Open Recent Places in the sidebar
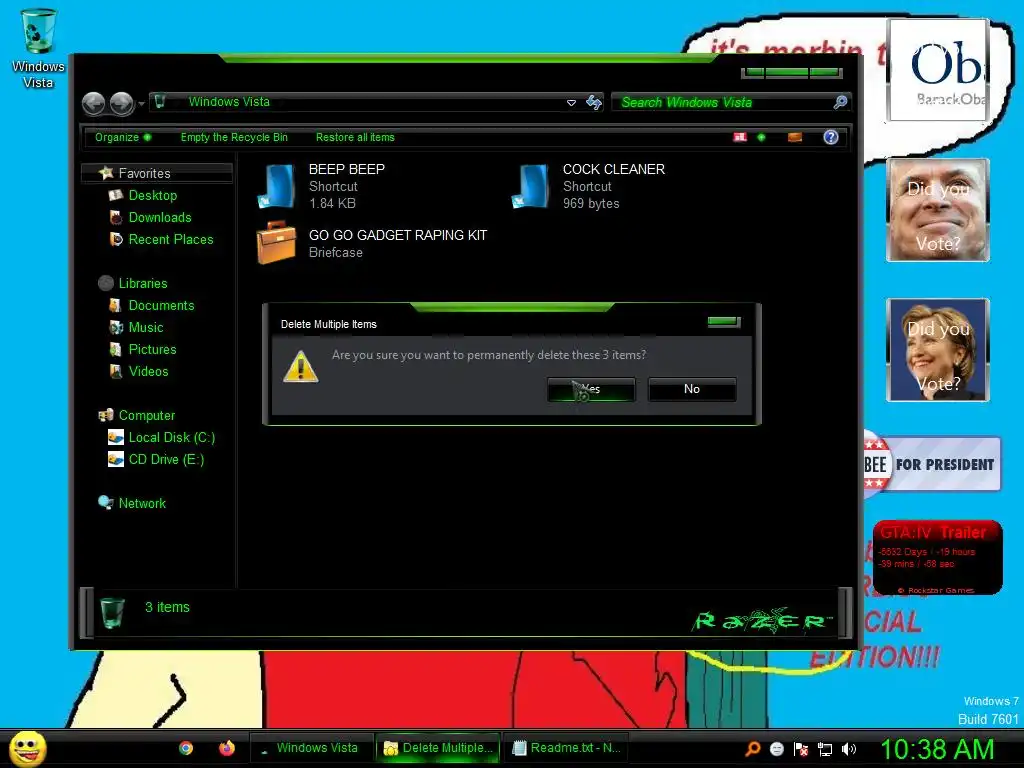1024x768 pixels. coord(170,240)
